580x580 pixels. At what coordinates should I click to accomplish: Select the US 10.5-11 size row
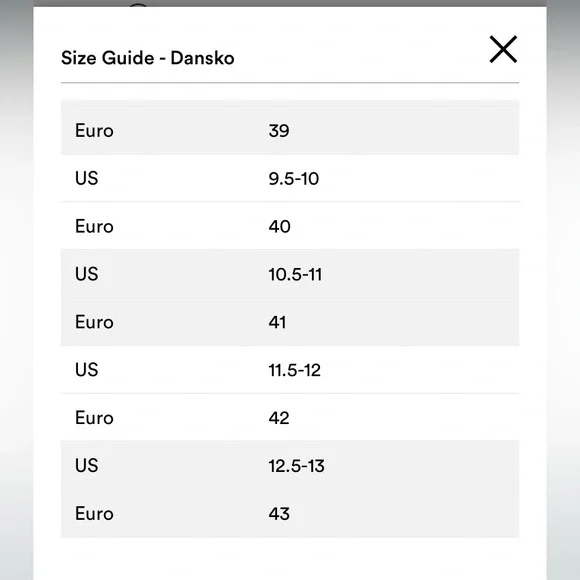tap(290, 274)
